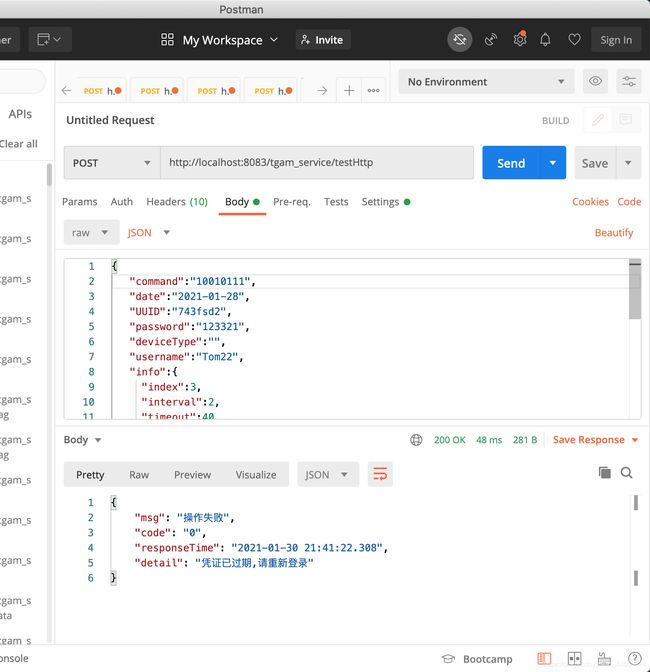This screenshot has width=650, height=672.
Task: Switch to the Tests tab
Action: tap(336, 201)
